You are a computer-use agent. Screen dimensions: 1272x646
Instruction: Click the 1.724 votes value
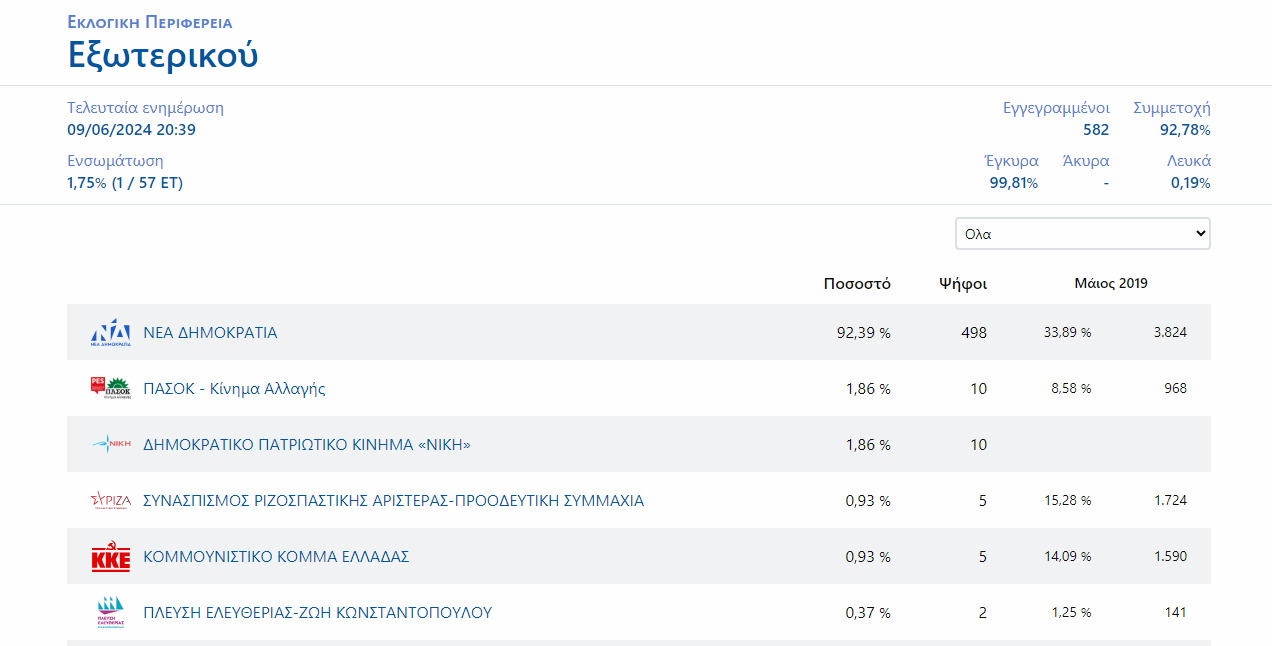(x=1170, y=501)
